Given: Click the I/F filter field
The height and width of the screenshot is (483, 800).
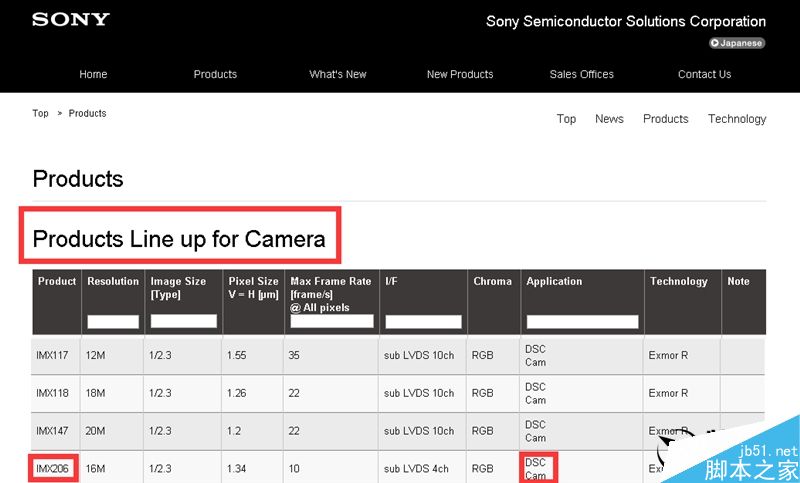Looking at the screenshot, I should [423, 322].
